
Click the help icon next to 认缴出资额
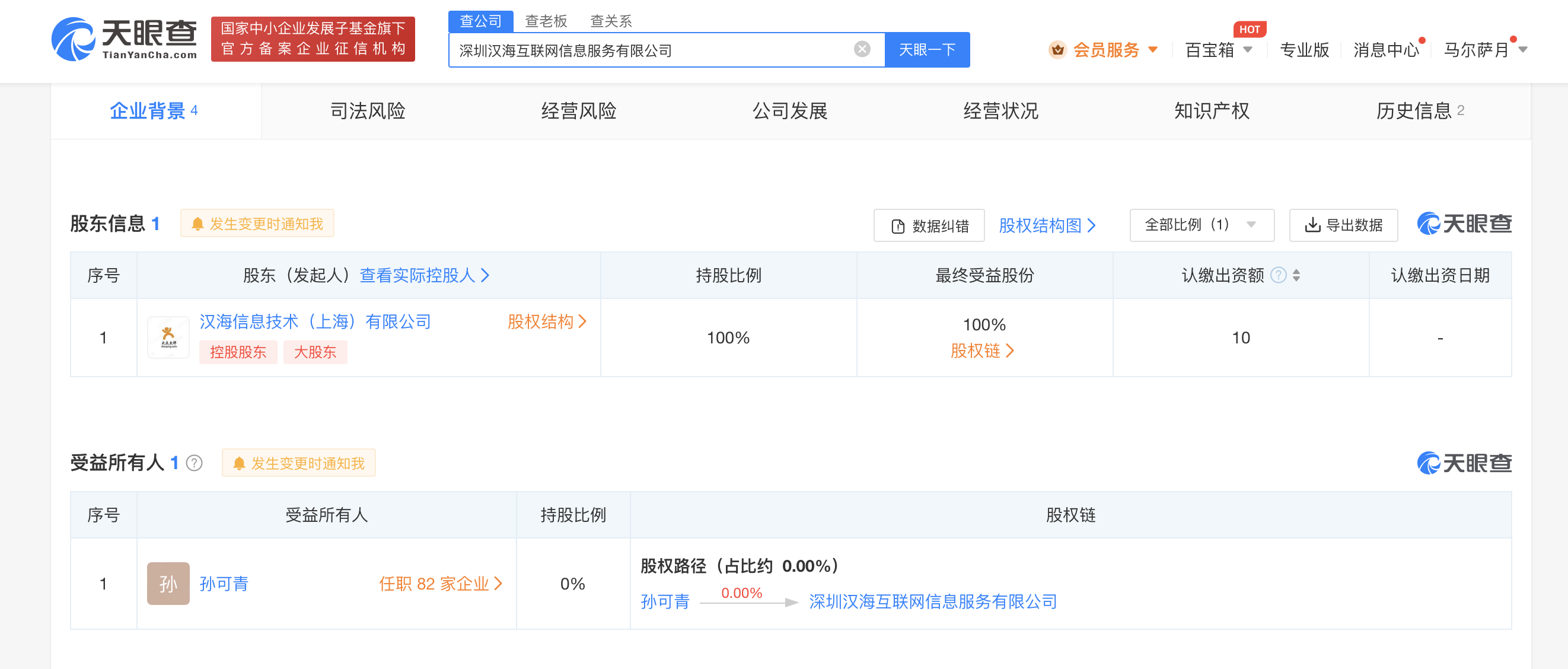tap(1278, 276)
